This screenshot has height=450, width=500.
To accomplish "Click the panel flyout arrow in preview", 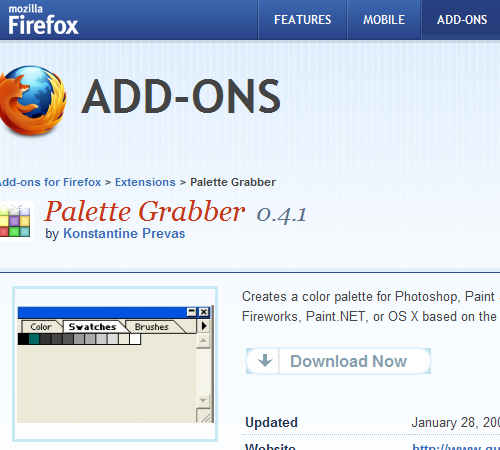I will [x=204, y=326].
